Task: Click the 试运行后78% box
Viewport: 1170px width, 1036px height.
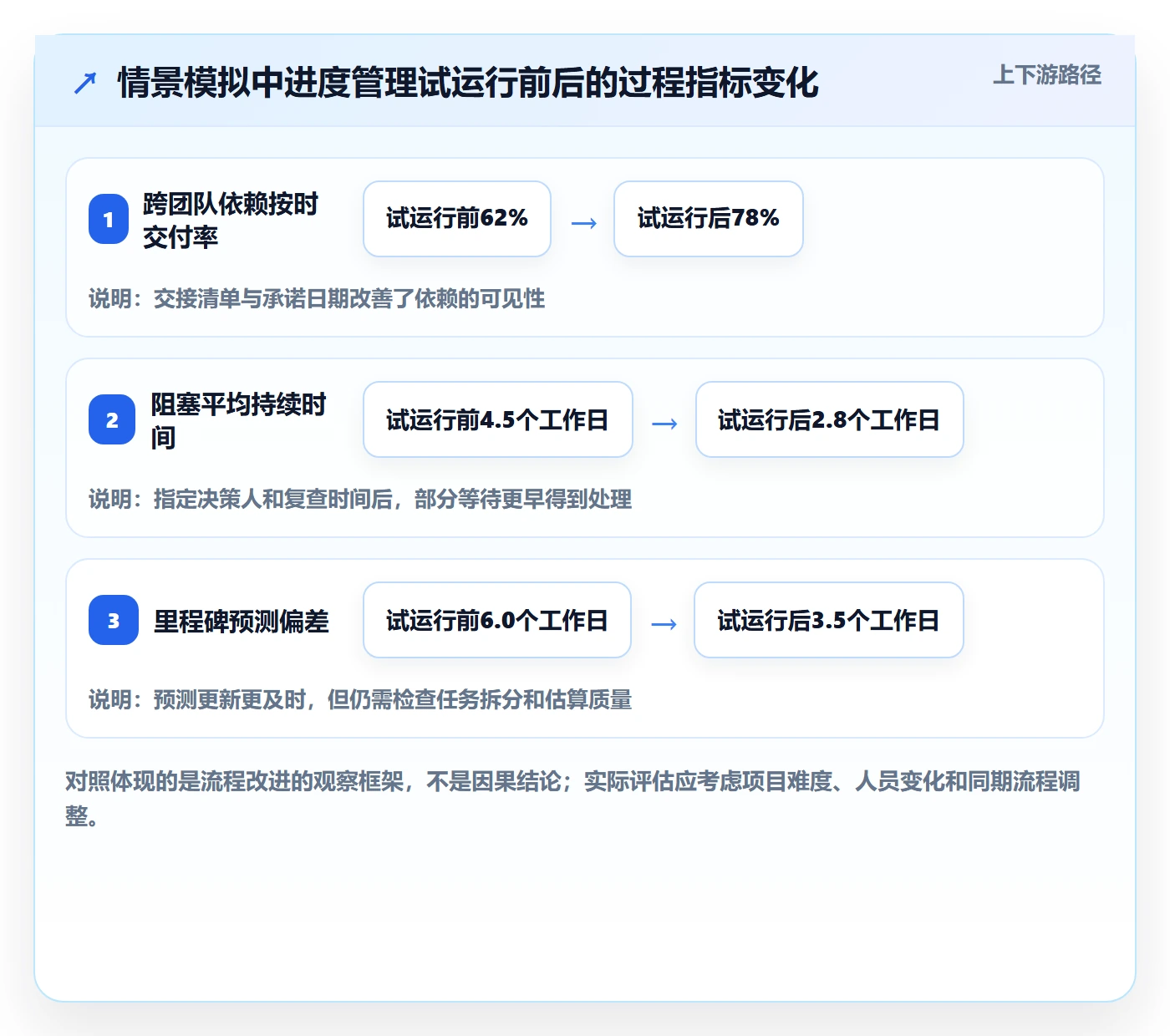Action: (x=709, y=219)
